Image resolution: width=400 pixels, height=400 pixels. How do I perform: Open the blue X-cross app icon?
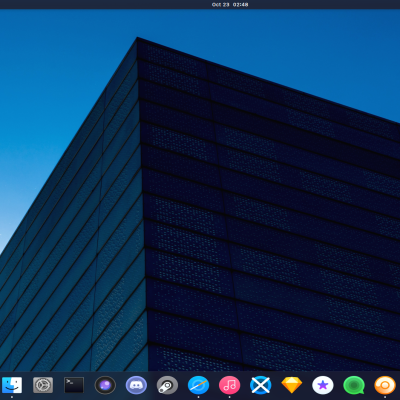[260, 385]
